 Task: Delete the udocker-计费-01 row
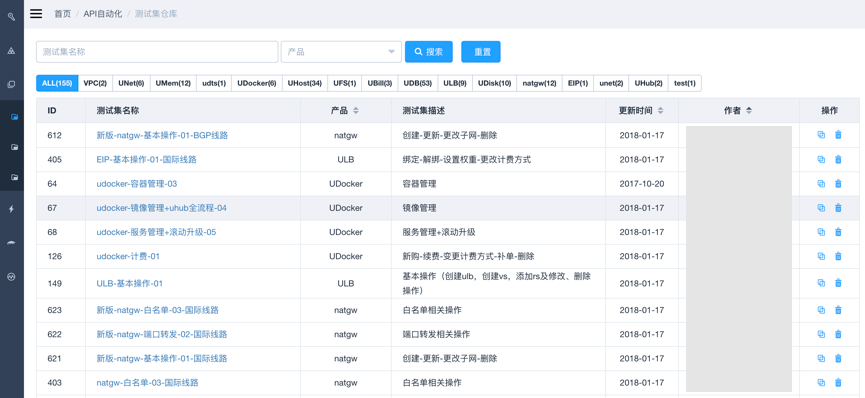838,257
